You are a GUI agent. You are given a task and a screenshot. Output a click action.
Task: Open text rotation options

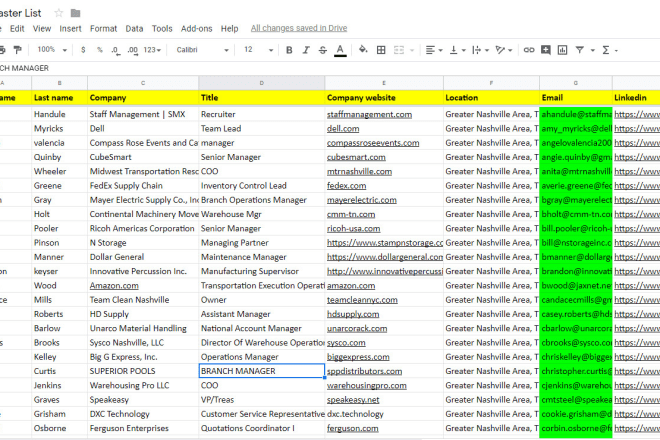click(503, 50)
